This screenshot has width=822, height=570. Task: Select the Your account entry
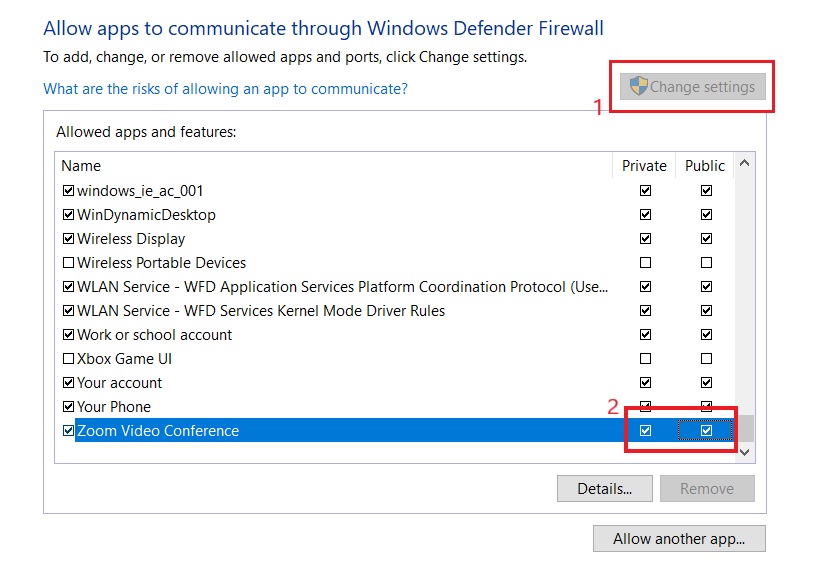click(x=120, y=382)
